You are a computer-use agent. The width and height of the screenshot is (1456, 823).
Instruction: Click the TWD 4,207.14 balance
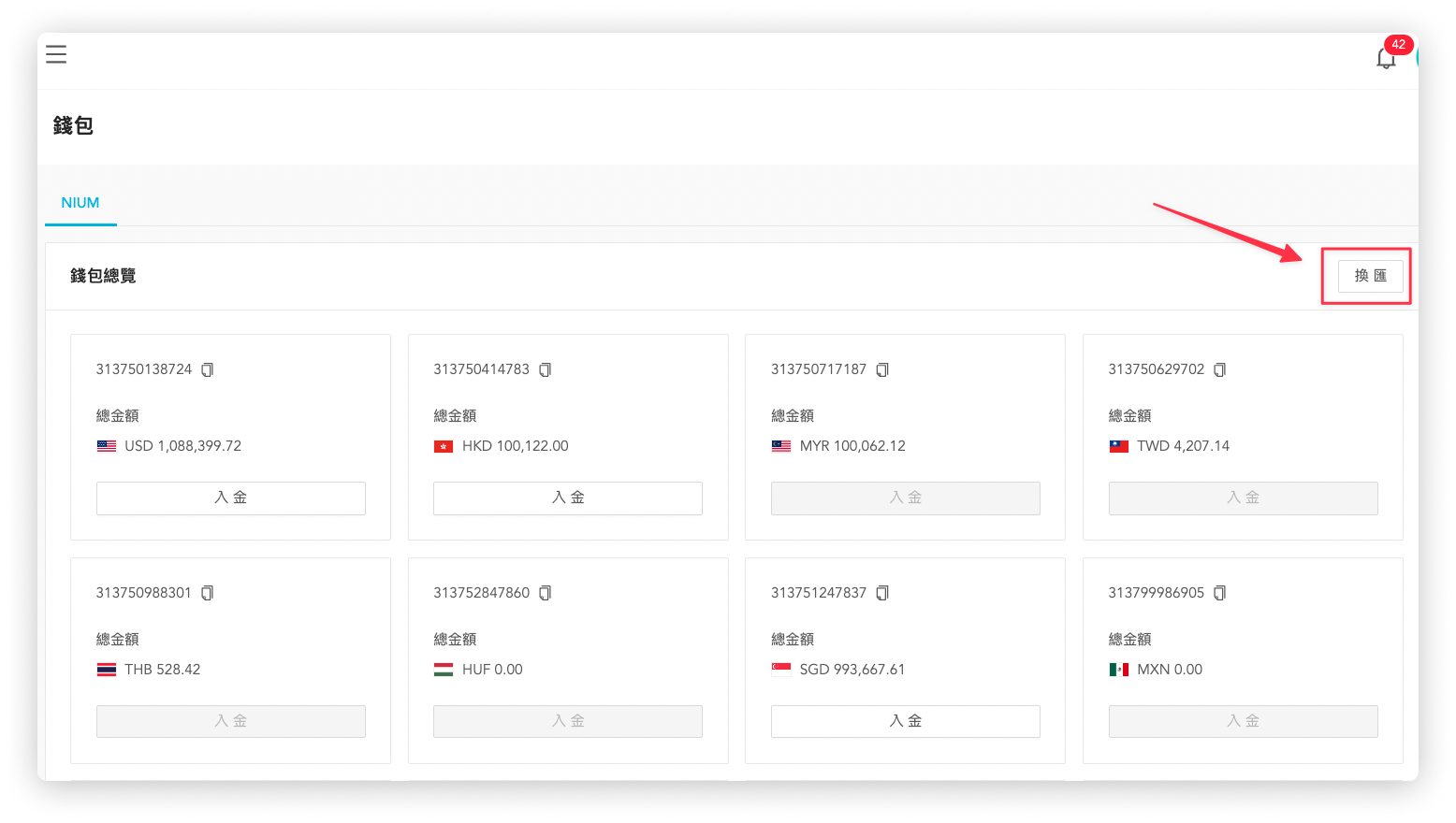click(x=1184, y=446)
